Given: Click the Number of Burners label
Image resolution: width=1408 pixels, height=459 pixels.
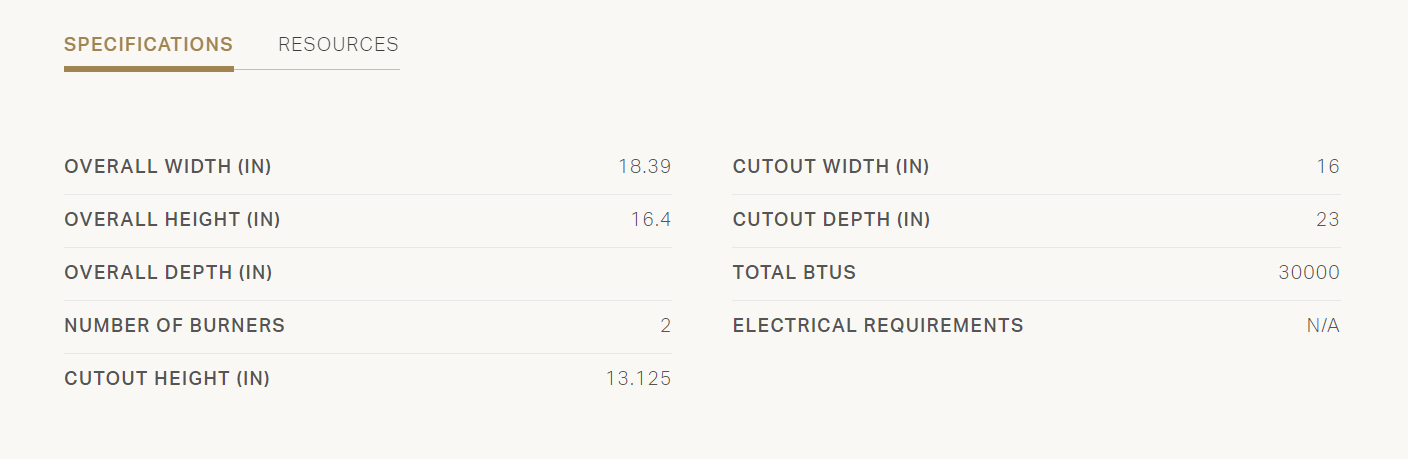Looking at the screenshot, I should 174,326.
